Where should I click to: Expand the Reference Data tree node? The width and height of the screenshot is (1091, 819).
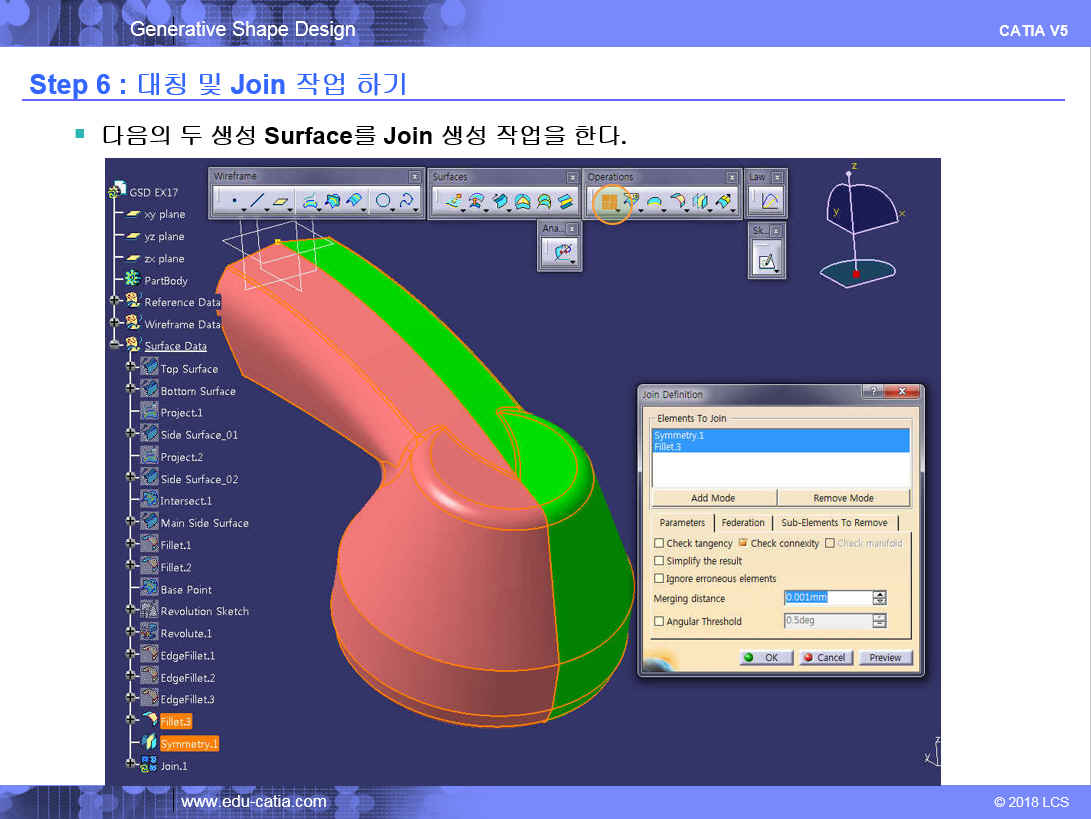pyautogui.click(x=116, y=301)
